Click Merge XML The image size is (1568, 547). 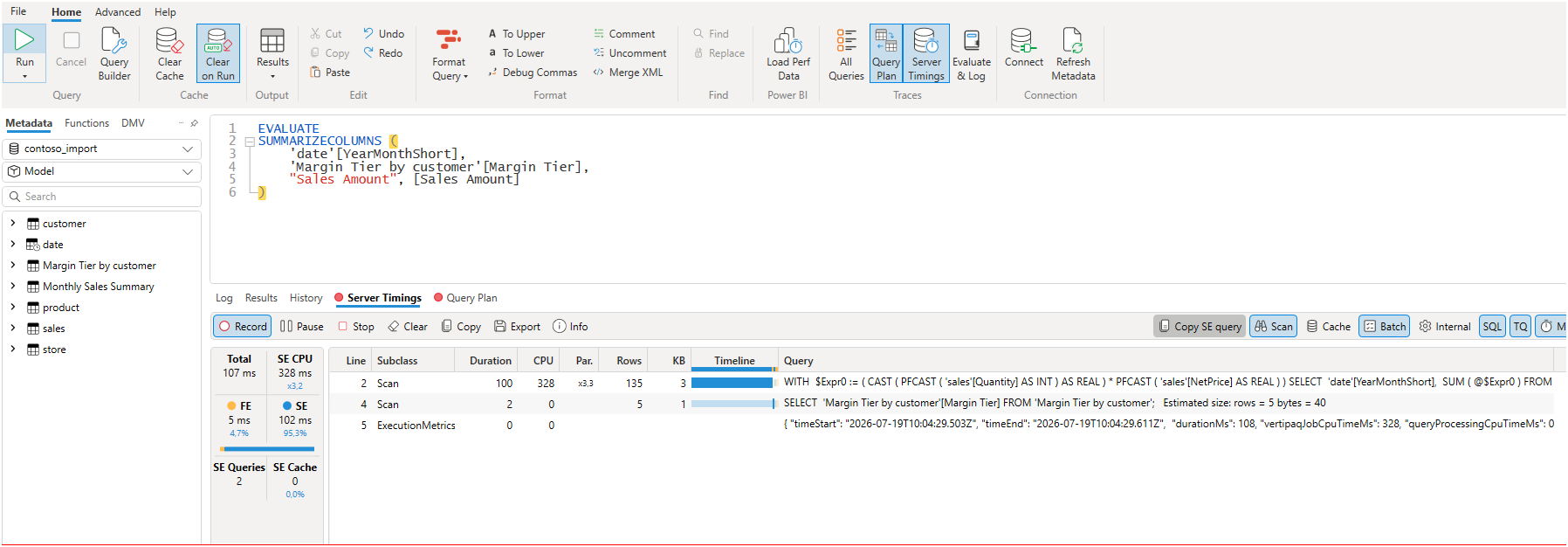coord(628,73)
